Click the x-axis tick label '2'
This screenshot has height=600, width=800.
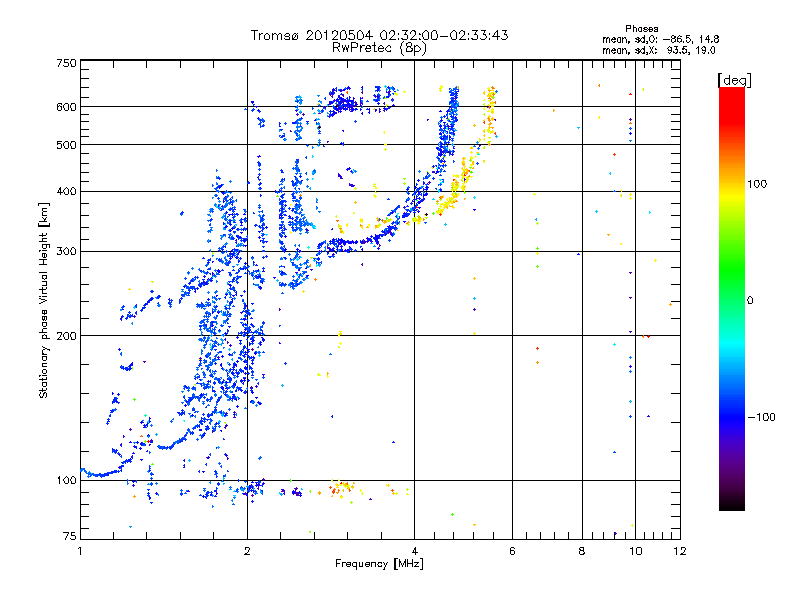[x=247, y=551]
